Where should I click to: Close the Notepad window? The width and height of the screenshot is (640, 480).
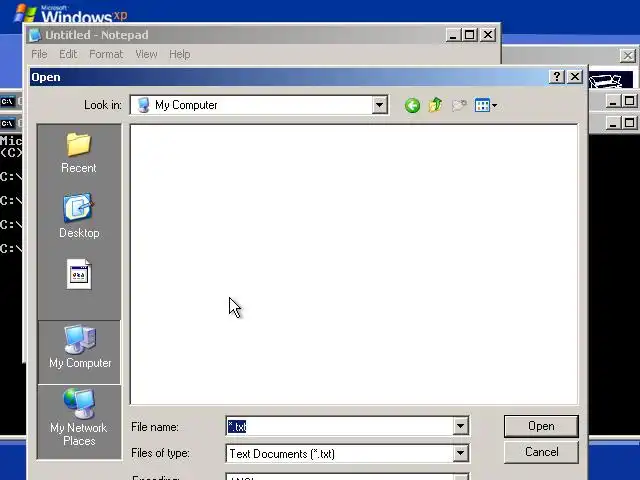[488, 35]
